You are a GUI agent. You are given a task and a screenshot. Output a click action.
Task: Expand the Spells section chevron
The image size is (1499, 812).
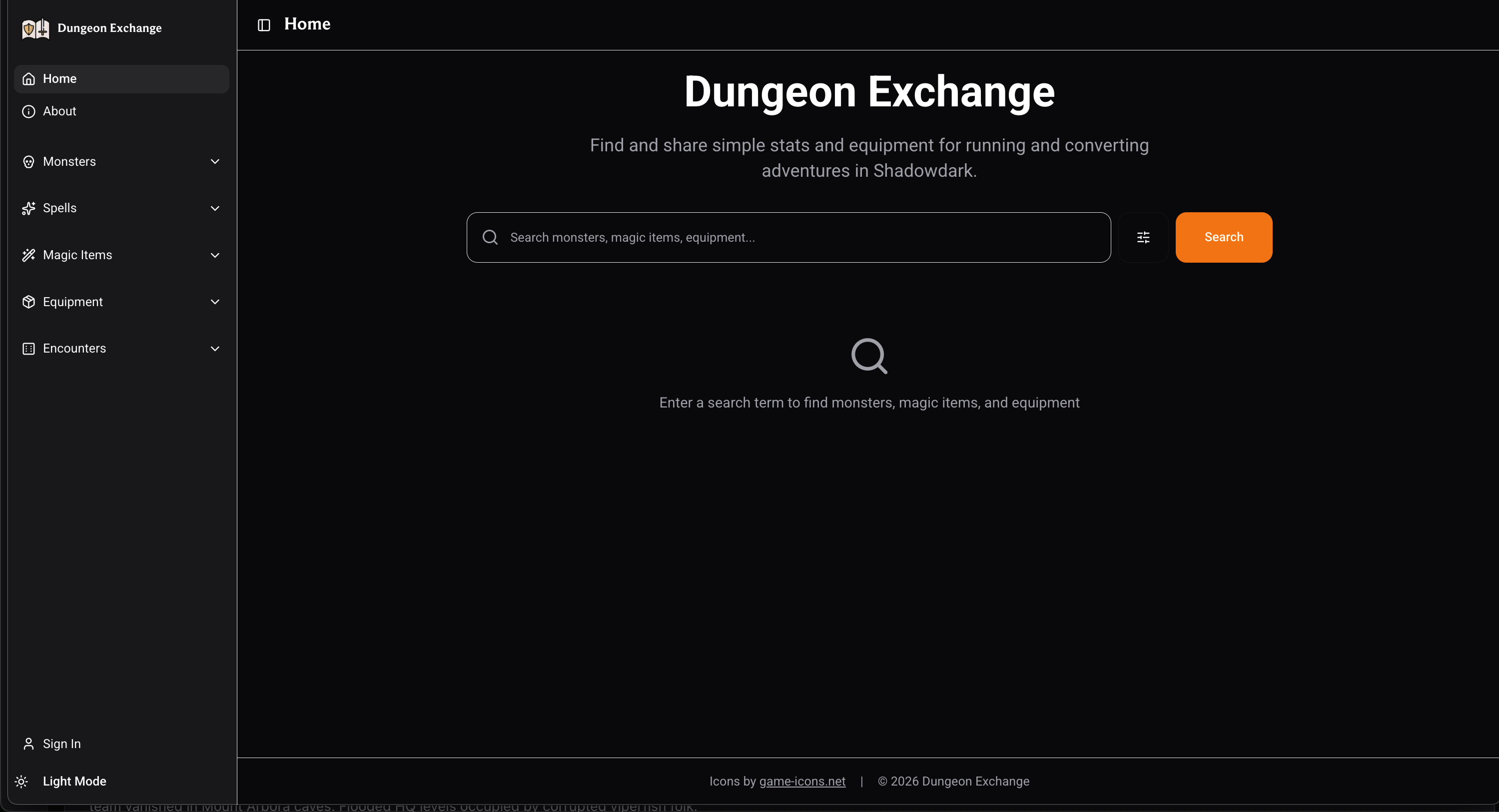click(x=215, y=208)
